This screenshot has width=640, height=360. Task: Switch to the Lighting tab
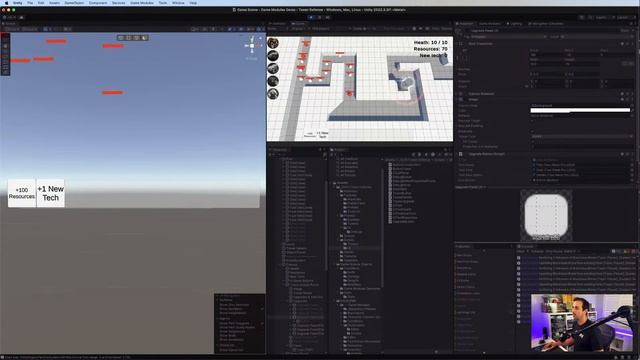click(514, 24)
